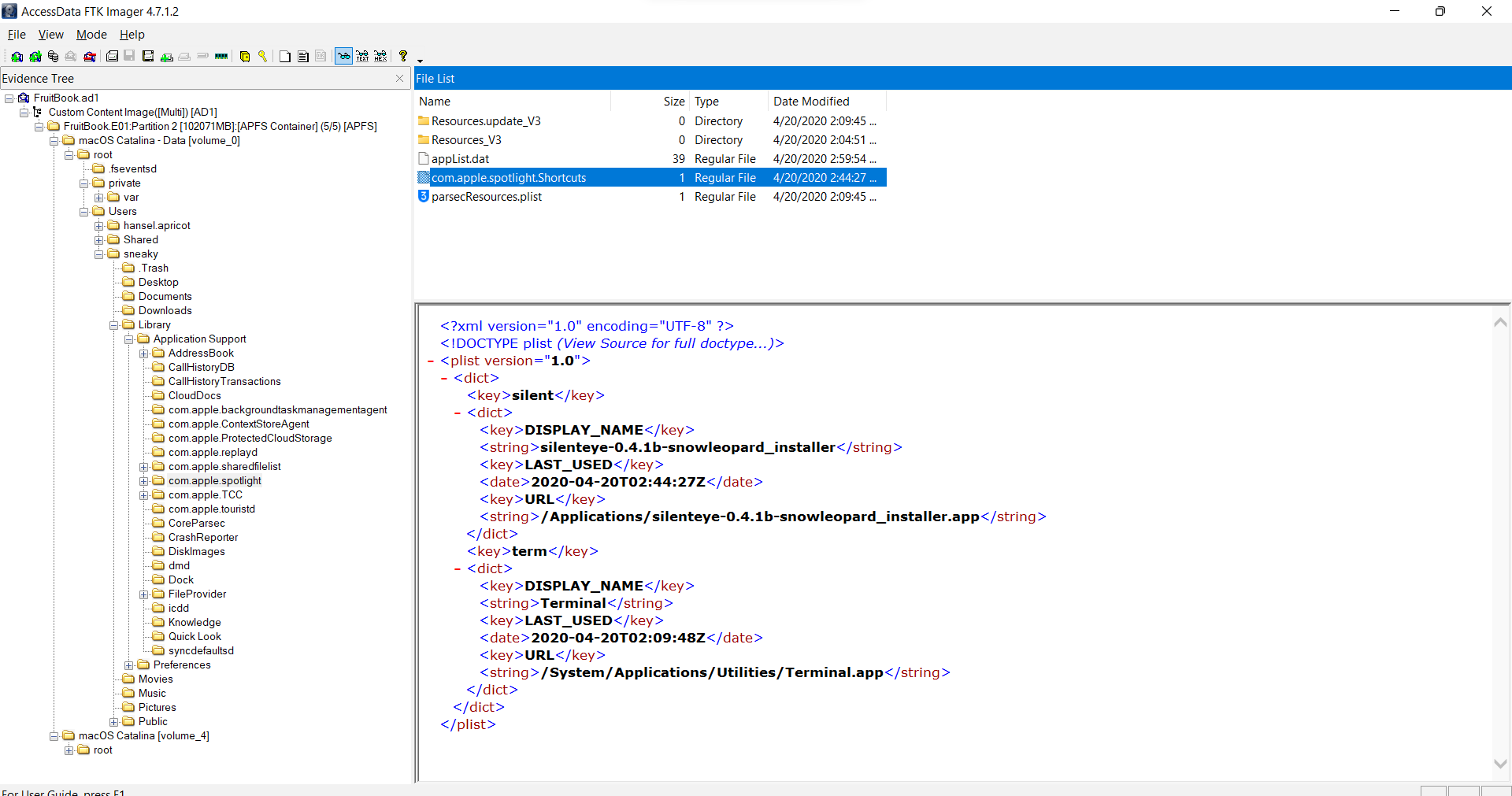Image resolution: width=1512 pixels, height=796 pixels.
Task: Collapse the plist version element in viewer
Action: click(431, 361)
